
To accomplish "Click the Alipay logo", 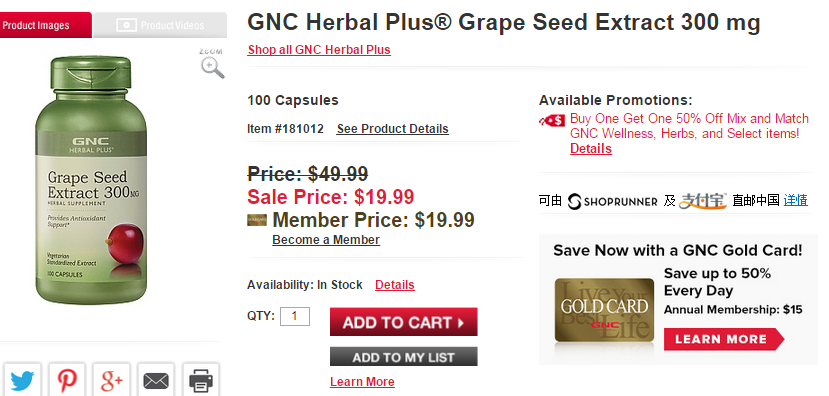I will tap(703, 201).
